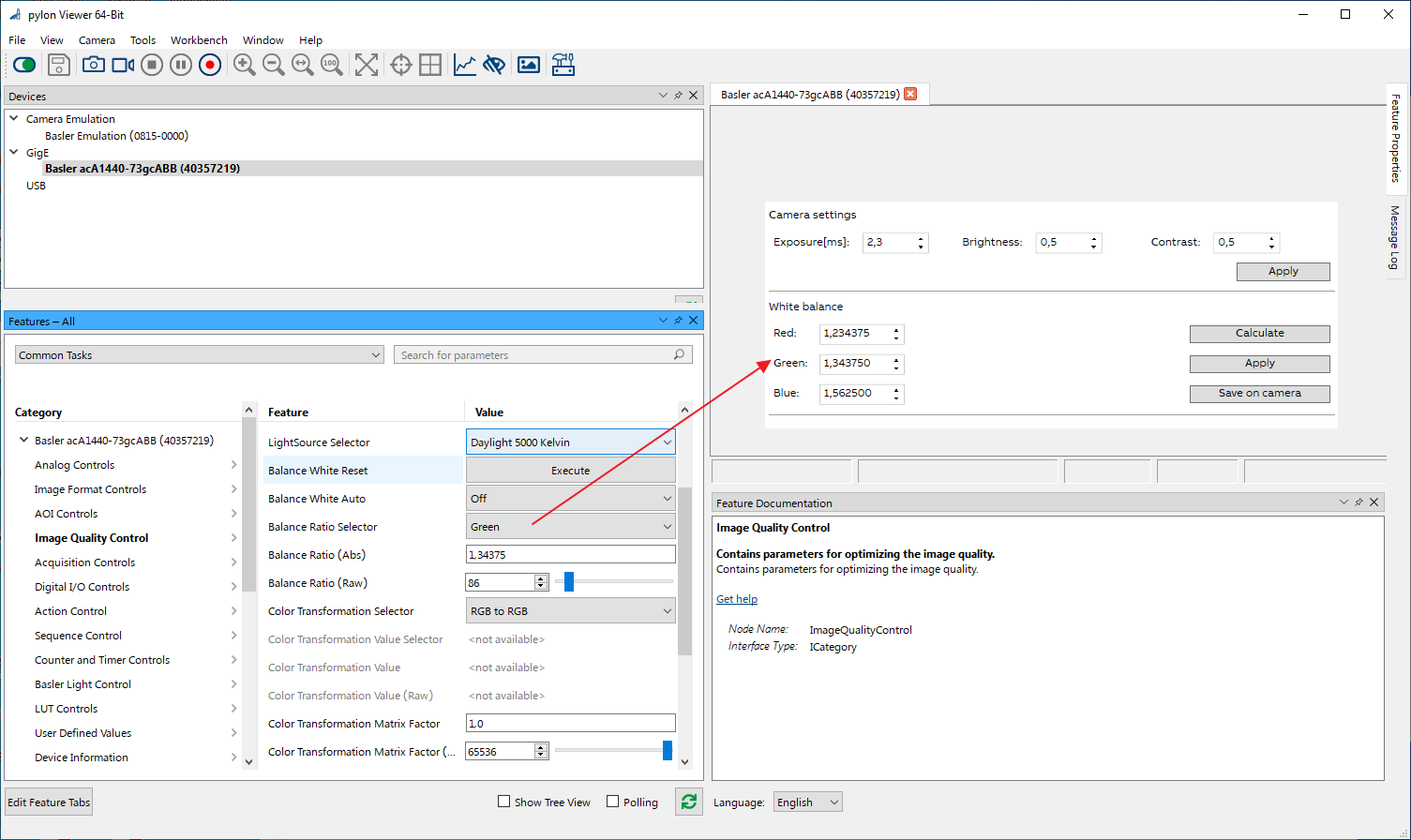The width and height of the screenshot is (1411, 840).
Task: Open the Devices panel dropdown chevron
Action: click(x=663, y=96)
